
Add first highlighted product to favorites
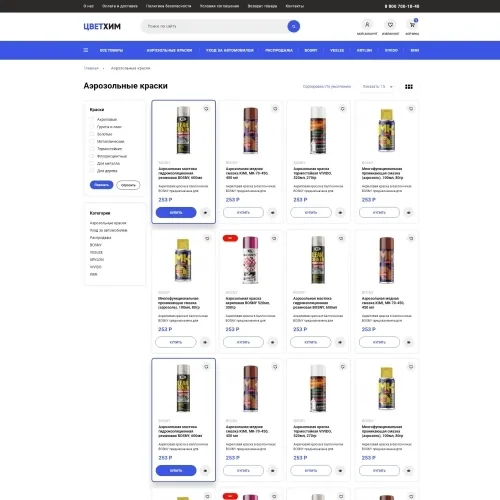[x=206, y=109]
